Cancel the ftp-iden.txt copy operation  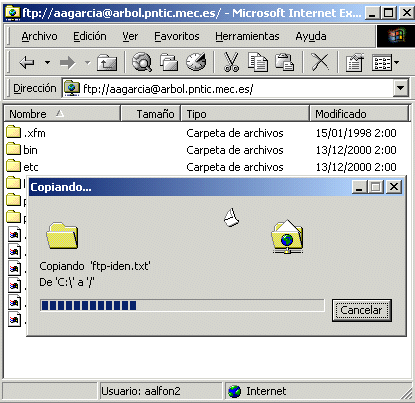pyautogui.click(x=362, y=310)
